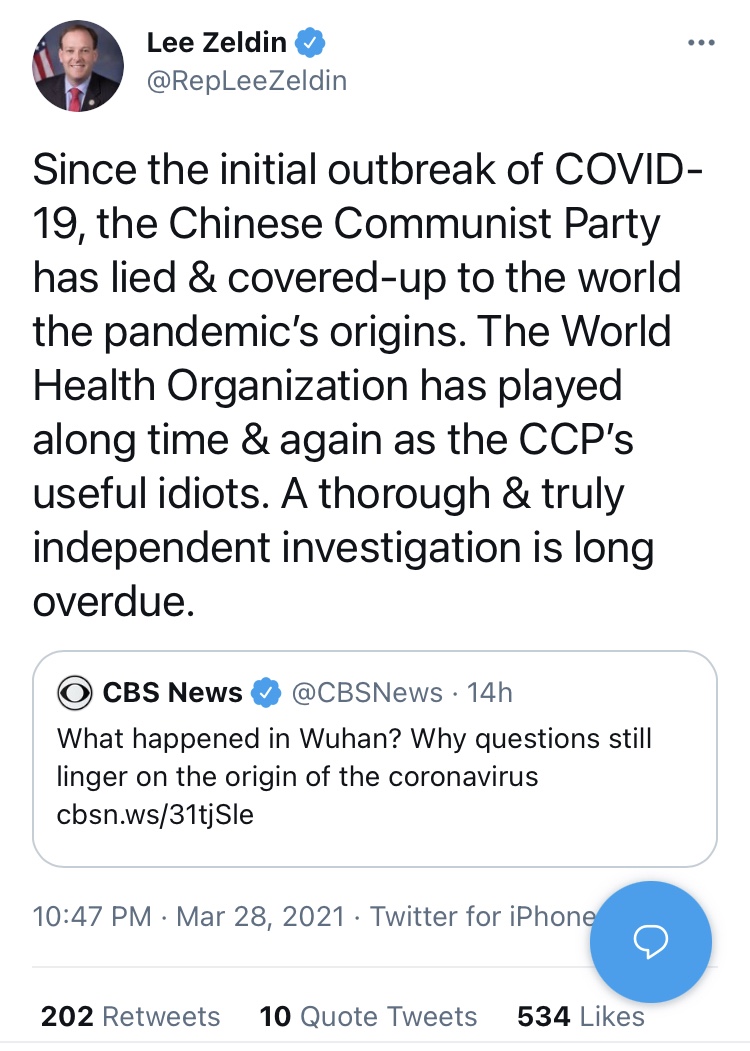Viewport: 750px width, 1051px height.
Task: Tap the verified badge beside Lee Zeldin
Action: click(311, 43)
